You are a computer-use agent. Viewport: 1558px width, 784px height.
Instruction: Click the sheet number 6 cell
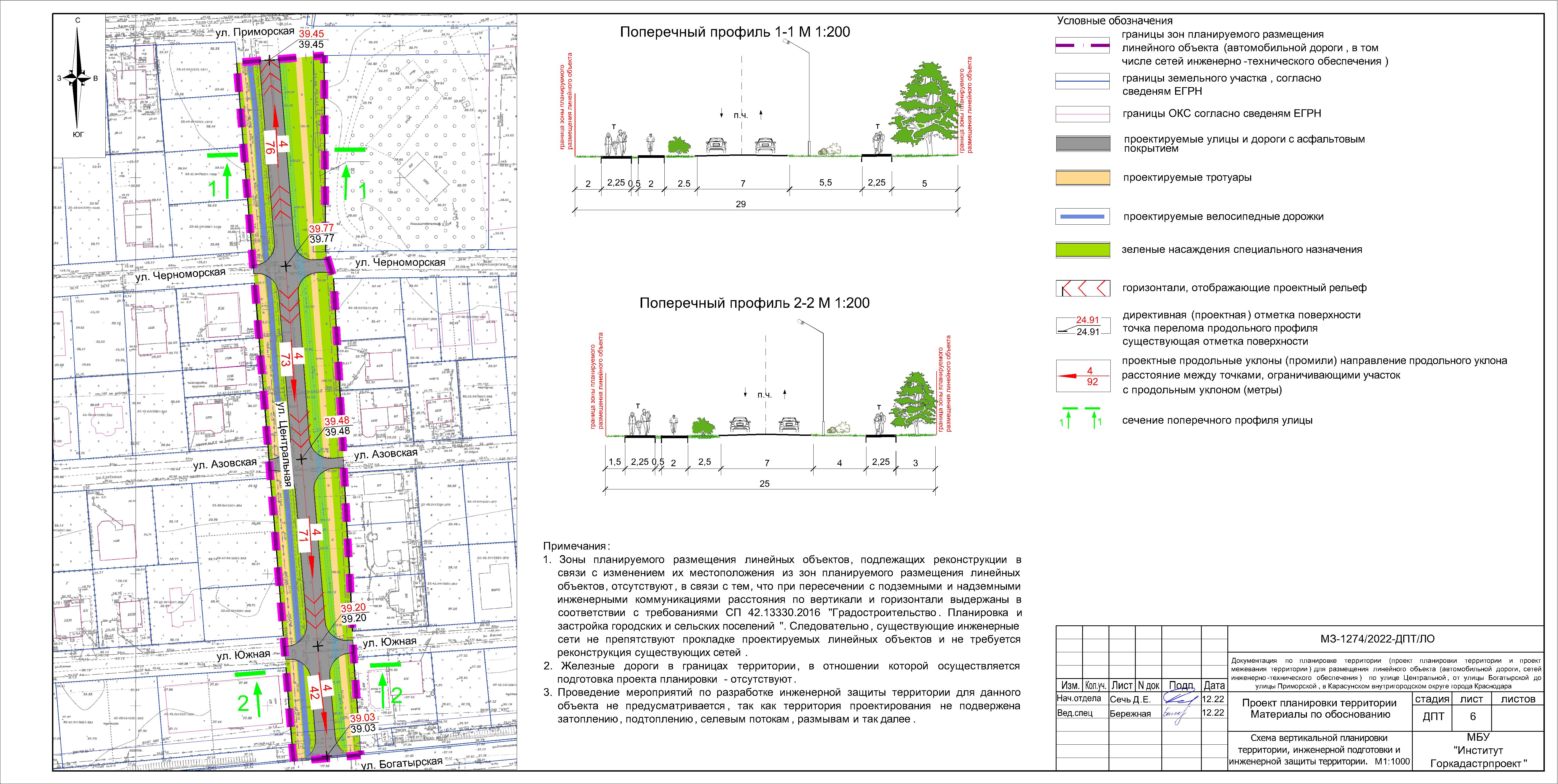pyautogui.click(x=1473, y=717)
